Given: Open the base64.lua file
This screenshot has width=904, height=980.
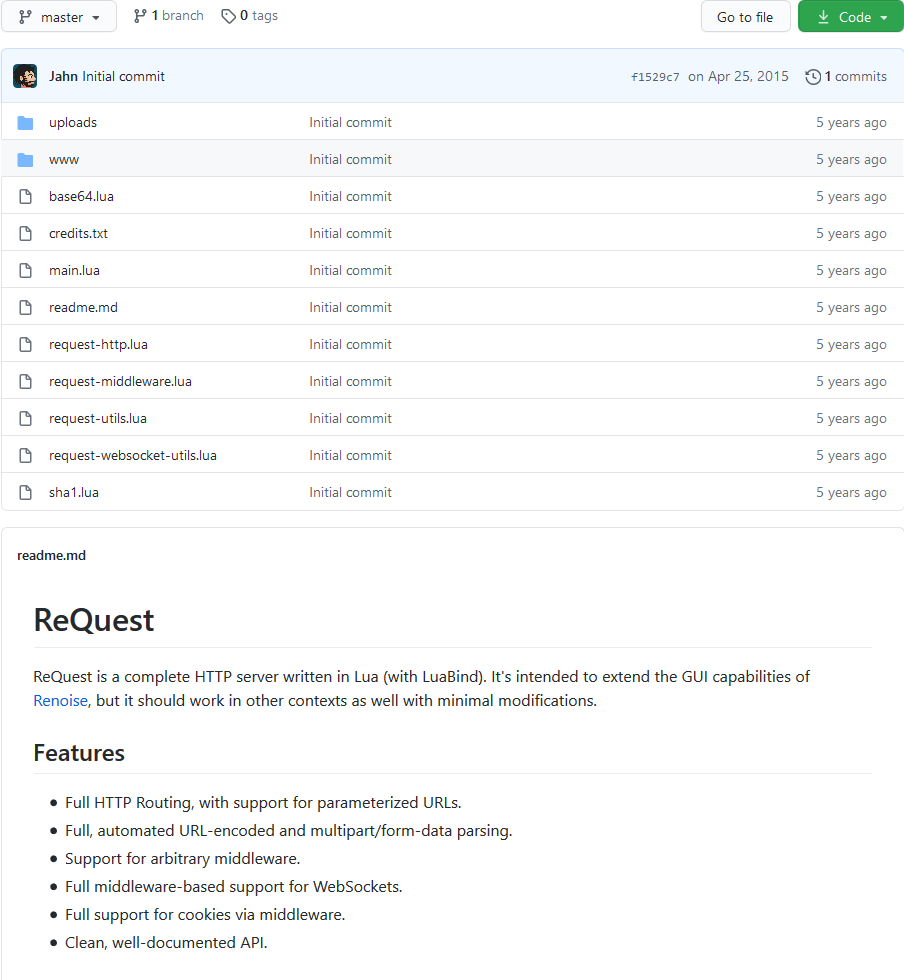Looking at the screenshot, I should pyautogui.click(x=81, y=196).
